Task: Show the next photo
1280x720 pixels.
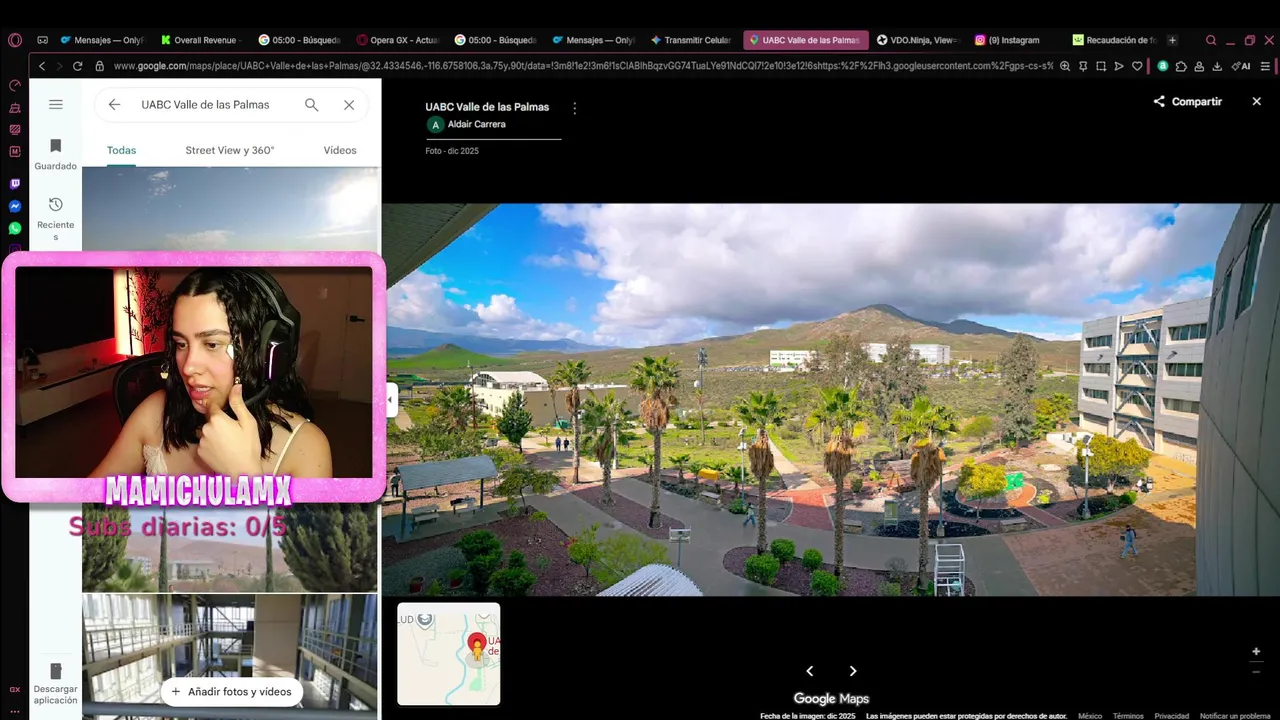Action: click(853, 671)
